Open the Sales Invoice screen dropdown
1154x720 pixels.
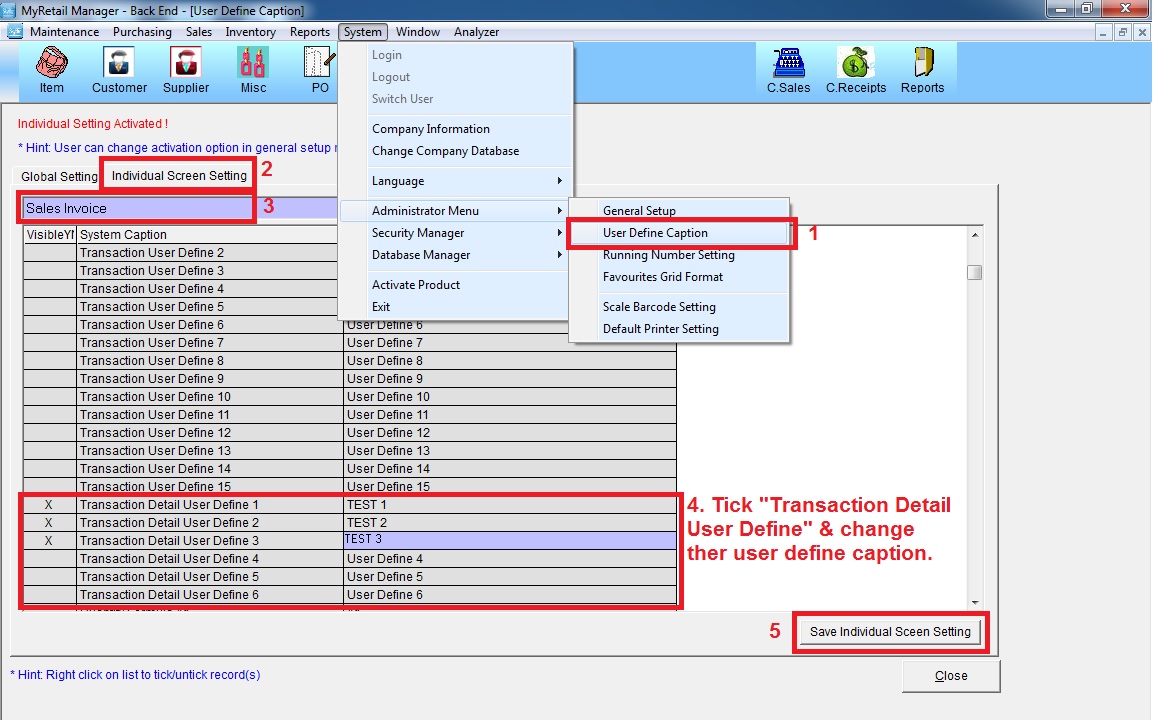click(138, 208)
